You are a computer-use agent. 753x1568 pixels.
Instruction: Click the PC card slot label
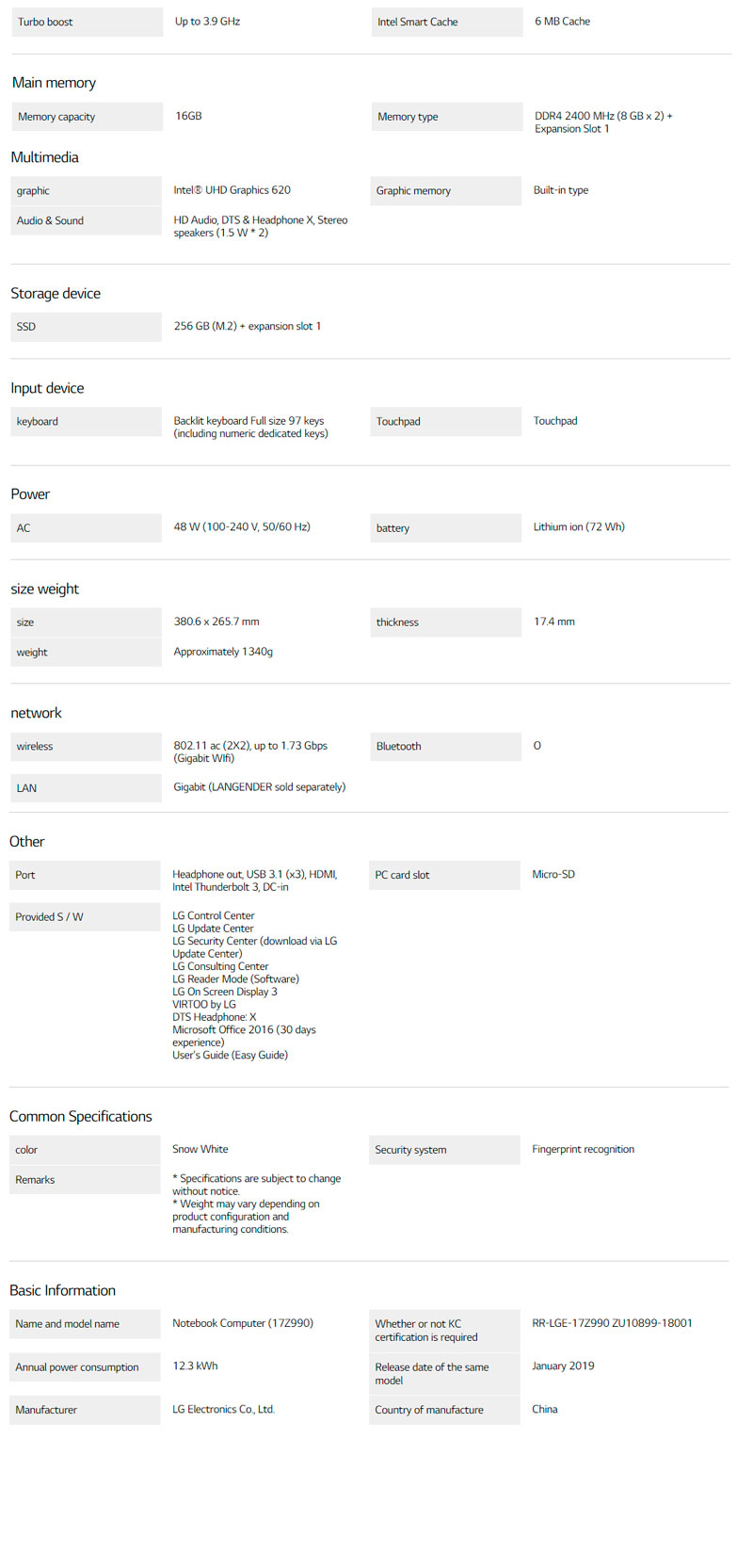[x=402, y=875]
